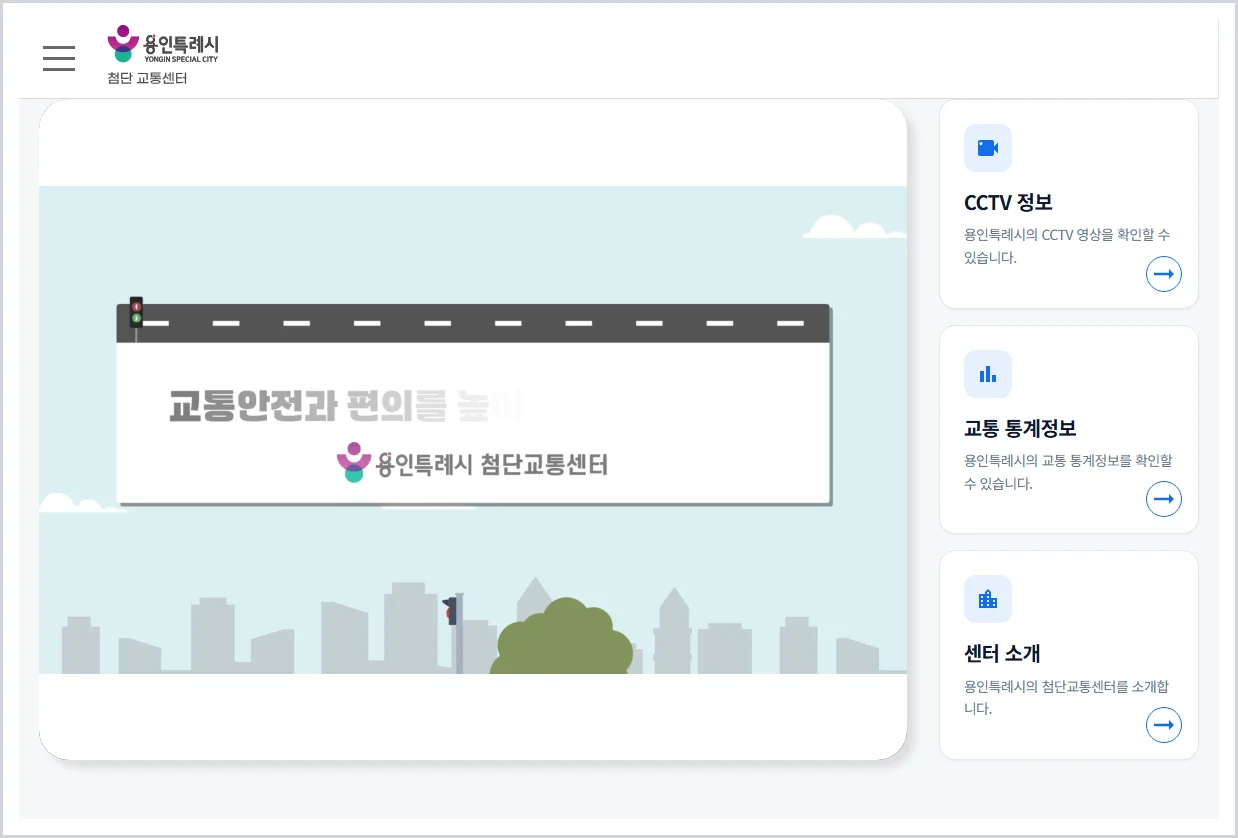Click the Yongin Special City logo
Image resolution: width=1238 pixels, height=838 pixels.
(x=162, y=44)
